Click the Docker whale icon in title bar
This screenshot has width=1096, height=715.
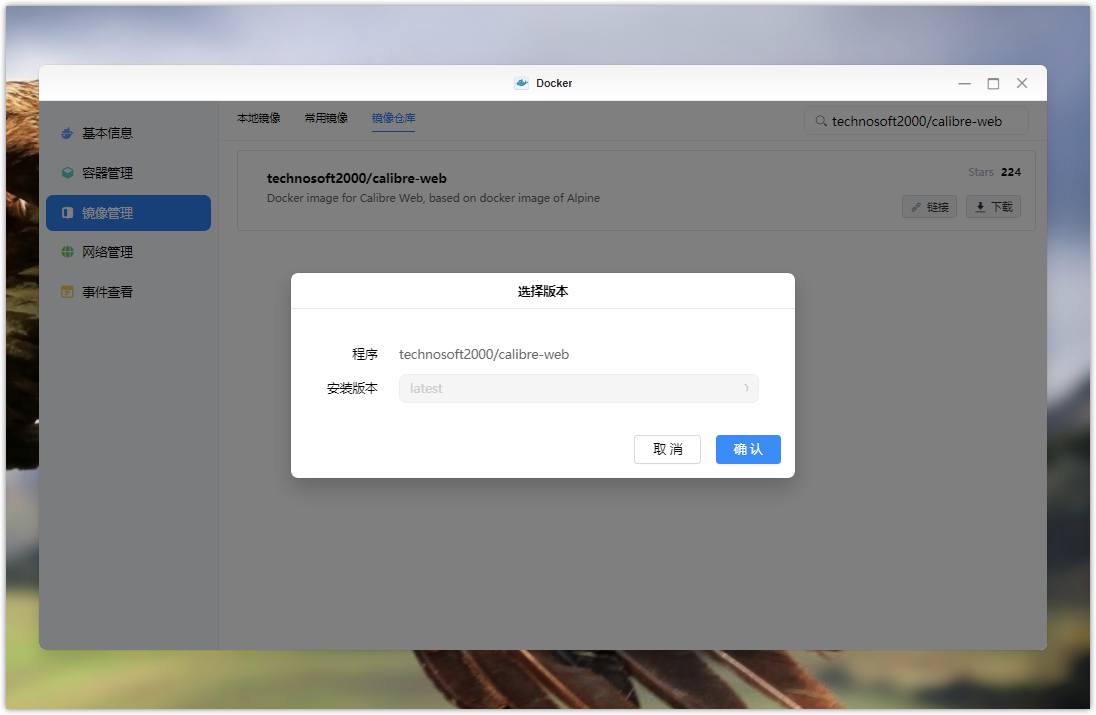pyautogui.click(x=521, y=83)
